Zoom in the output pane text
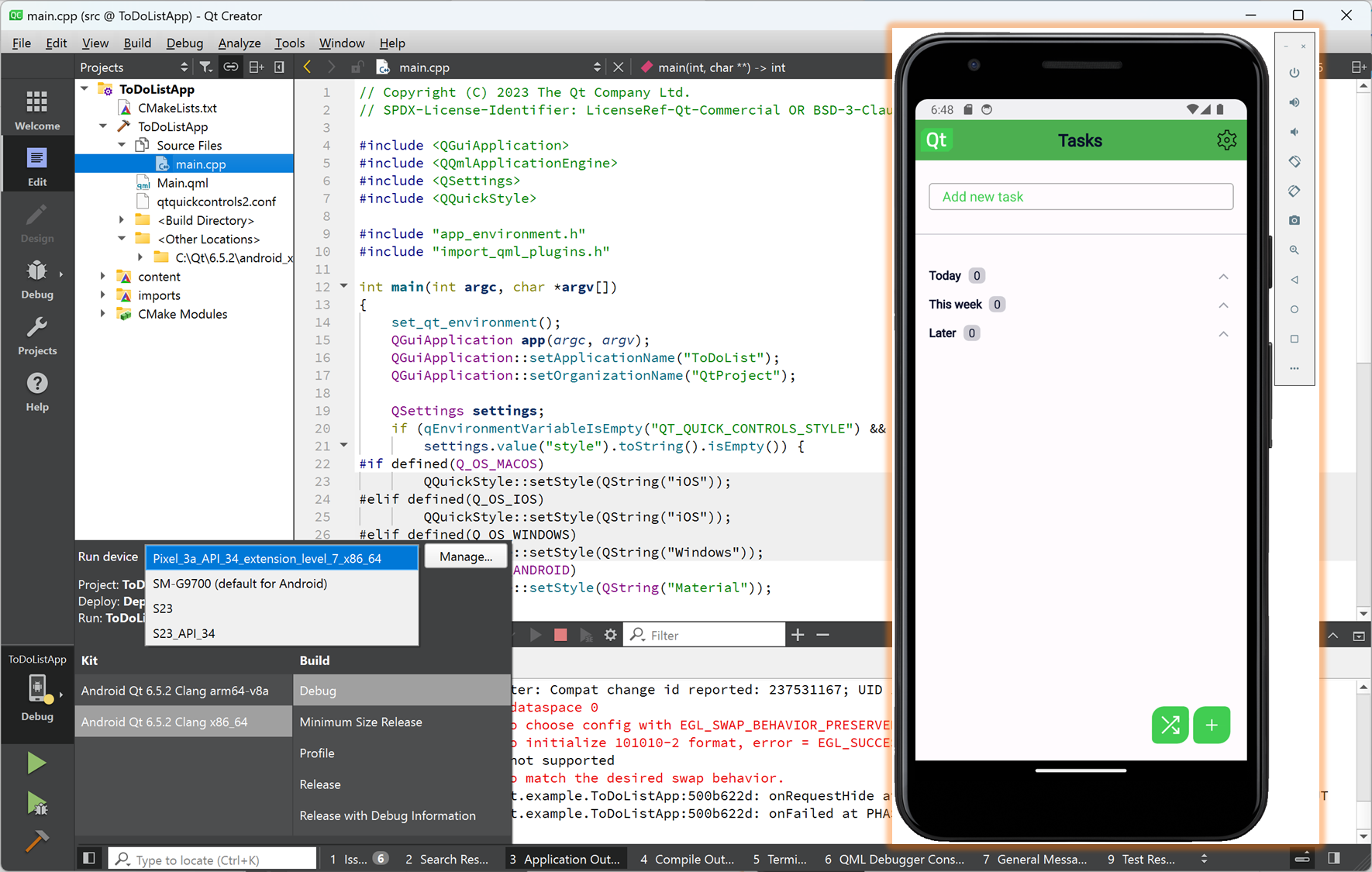Viewport: 1372px width, 872px height. click(798, 635)
